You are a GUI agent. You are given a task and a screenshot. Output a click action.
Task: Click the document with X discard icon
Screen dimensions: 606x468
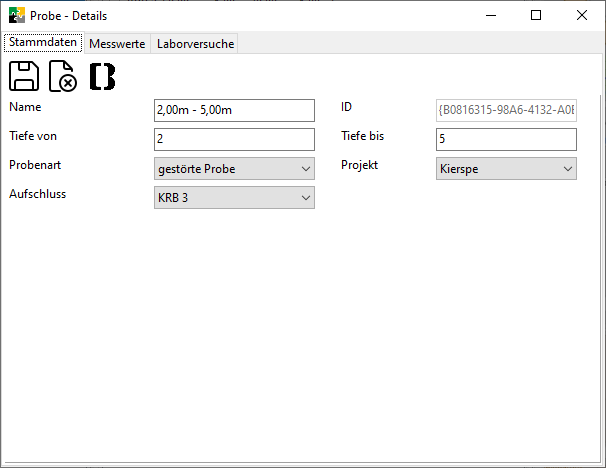(x=63, y=77)
